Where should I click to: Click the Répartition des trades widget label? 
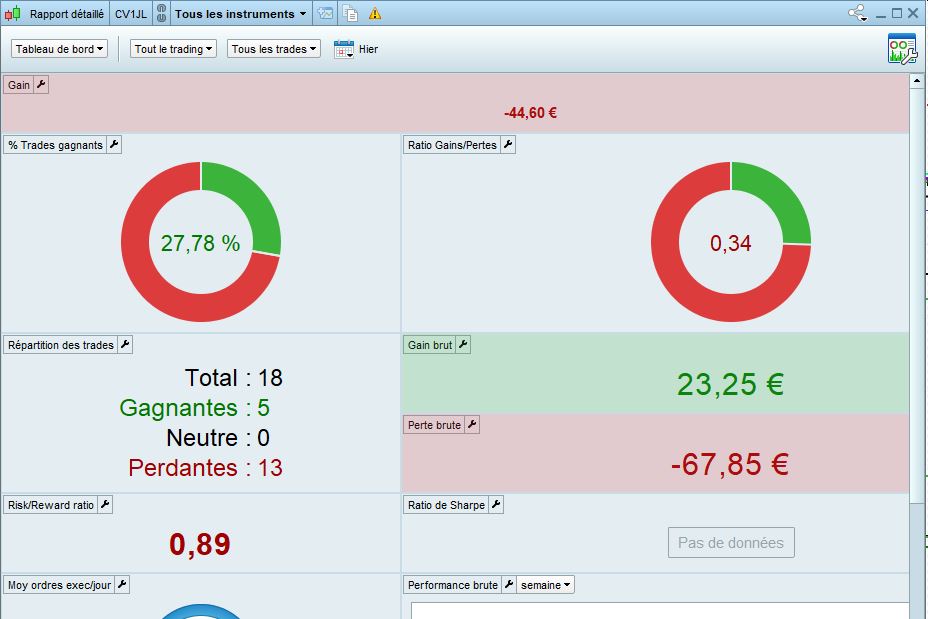[61, 344]
